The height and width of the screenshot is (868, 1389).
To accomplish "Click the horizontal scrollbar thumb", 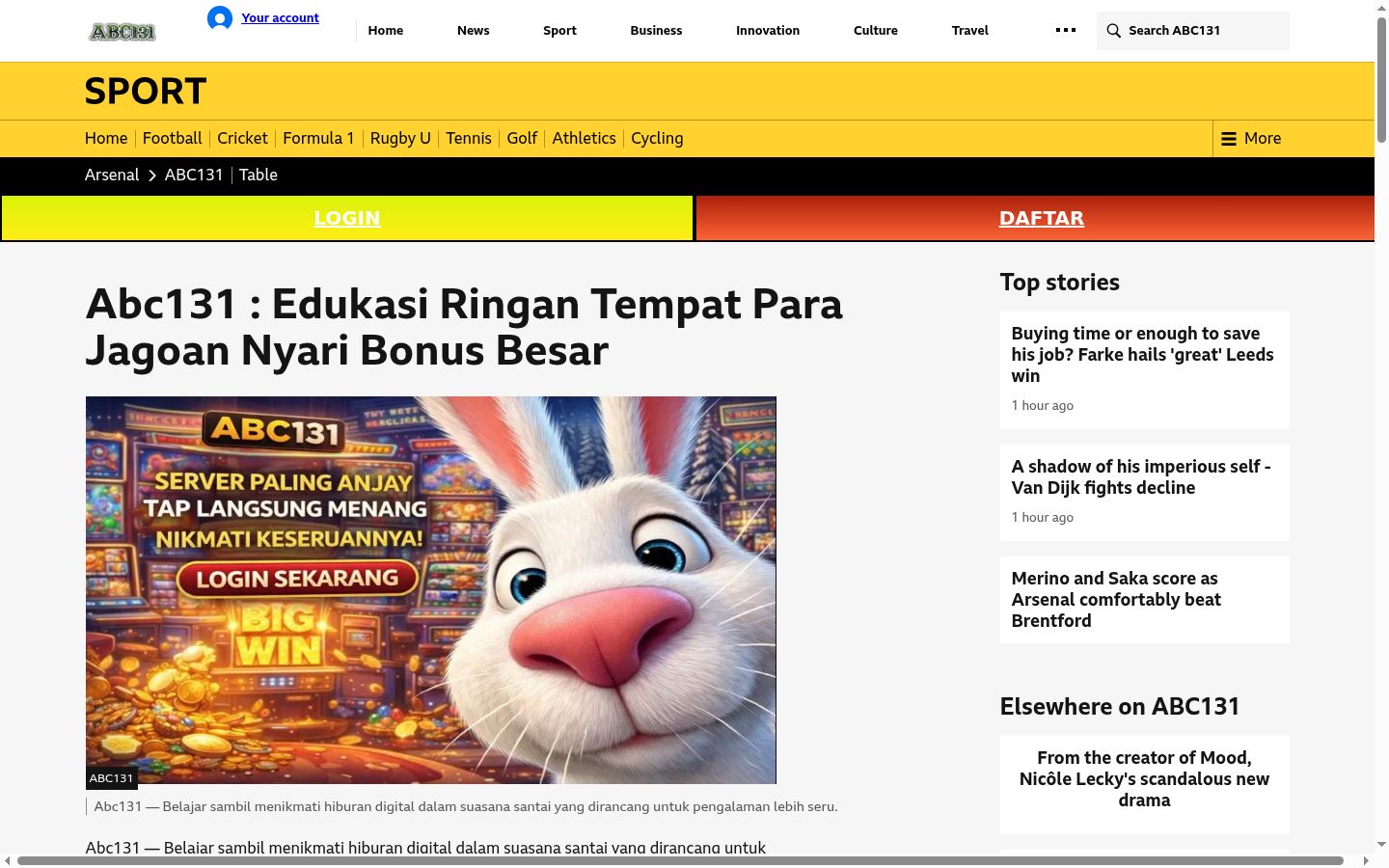I will click(x=680, y=860).
